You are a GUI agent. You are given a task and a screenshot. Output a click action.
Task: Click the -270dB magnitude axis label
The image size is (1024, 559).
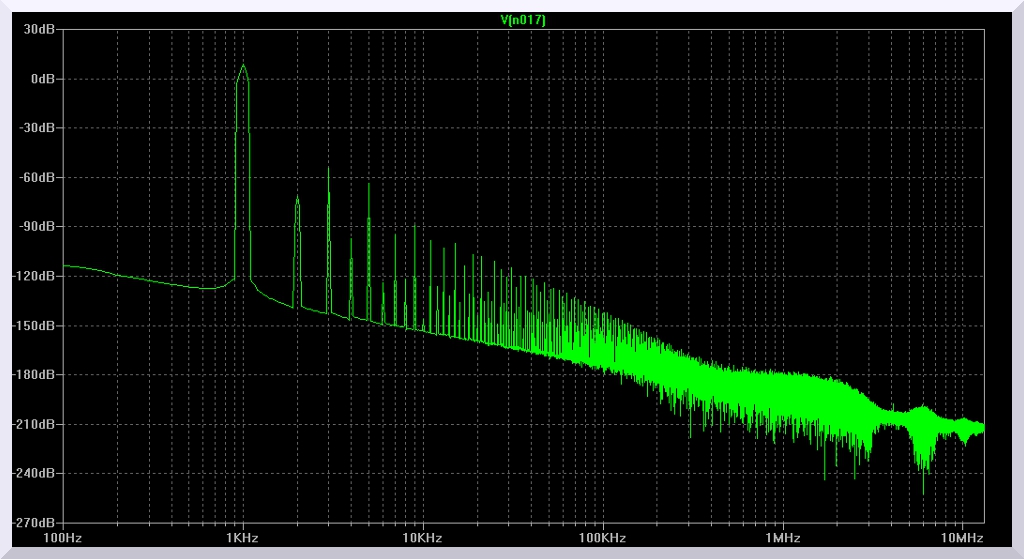click(x=33, y=523)
